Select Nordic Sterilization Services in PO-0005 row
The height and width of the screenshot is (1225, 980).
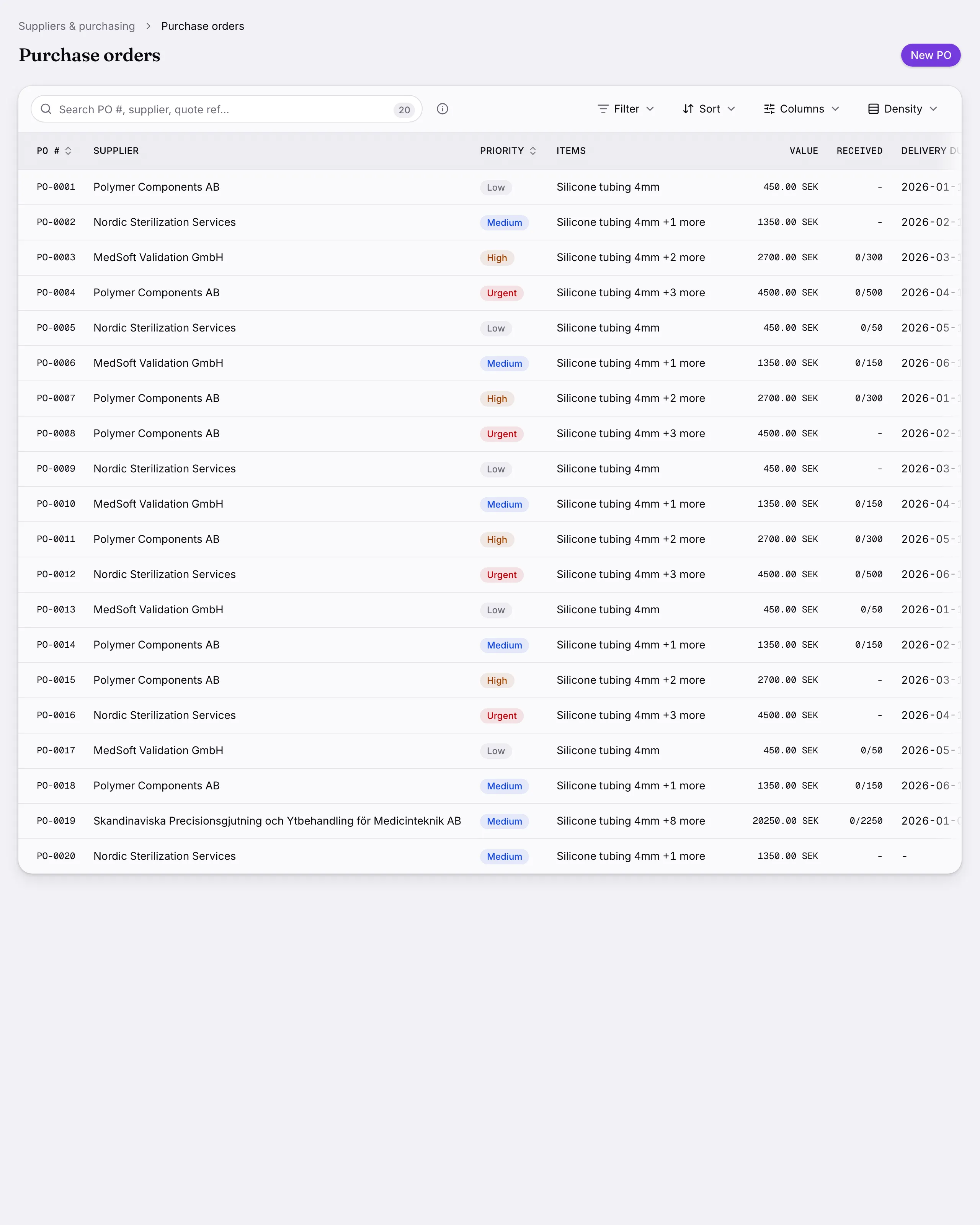[x=165, y=328]
